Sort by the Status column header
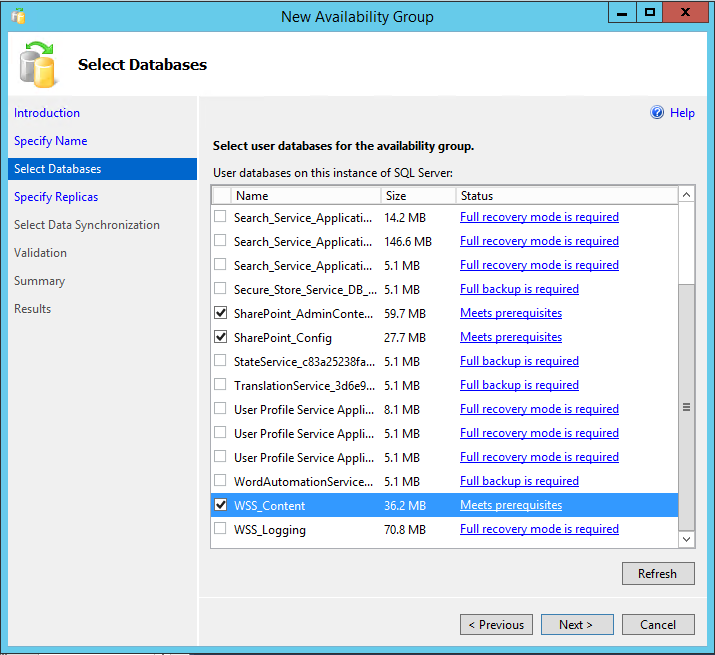 [567, 196]
